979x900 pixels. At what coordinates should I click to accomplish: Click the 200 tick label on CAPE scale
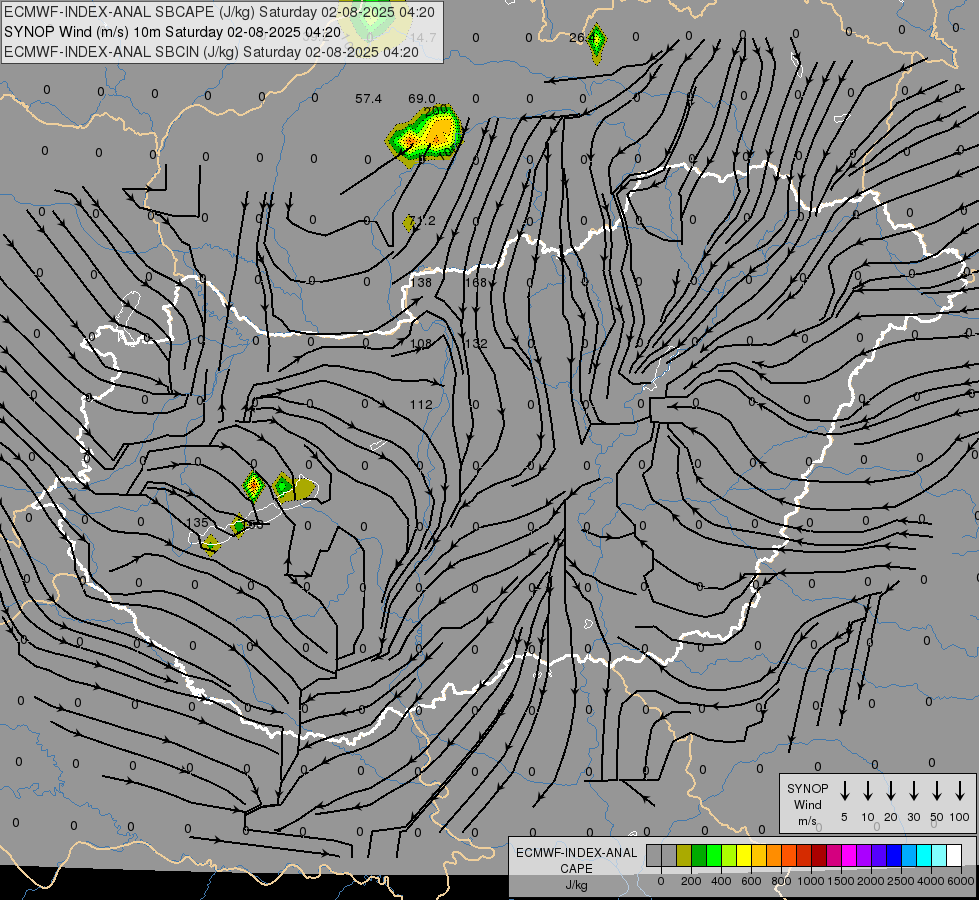(691, 881)
